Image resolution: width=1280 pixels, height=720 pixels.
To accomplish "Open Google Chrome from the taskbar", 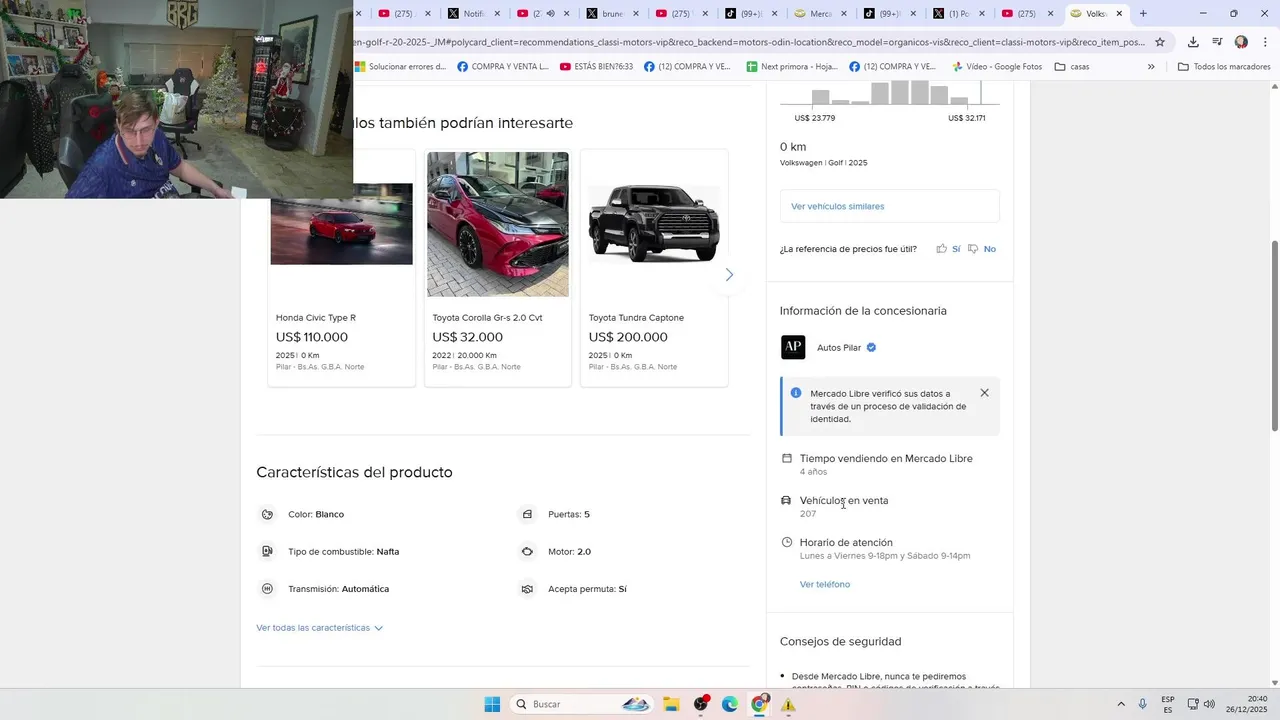I will pos(760,704).
